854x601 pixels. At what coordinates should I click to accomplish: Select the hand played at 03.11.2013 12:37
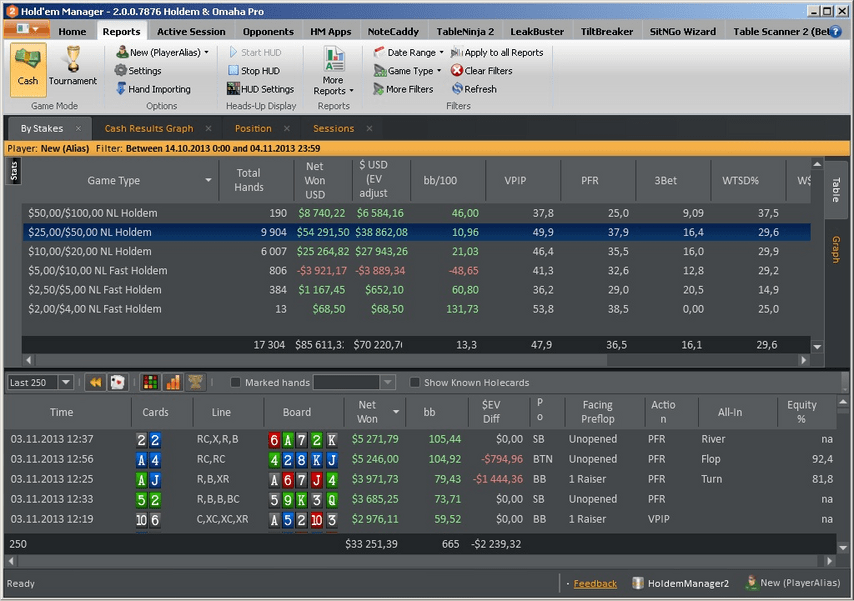click(420, 439)
